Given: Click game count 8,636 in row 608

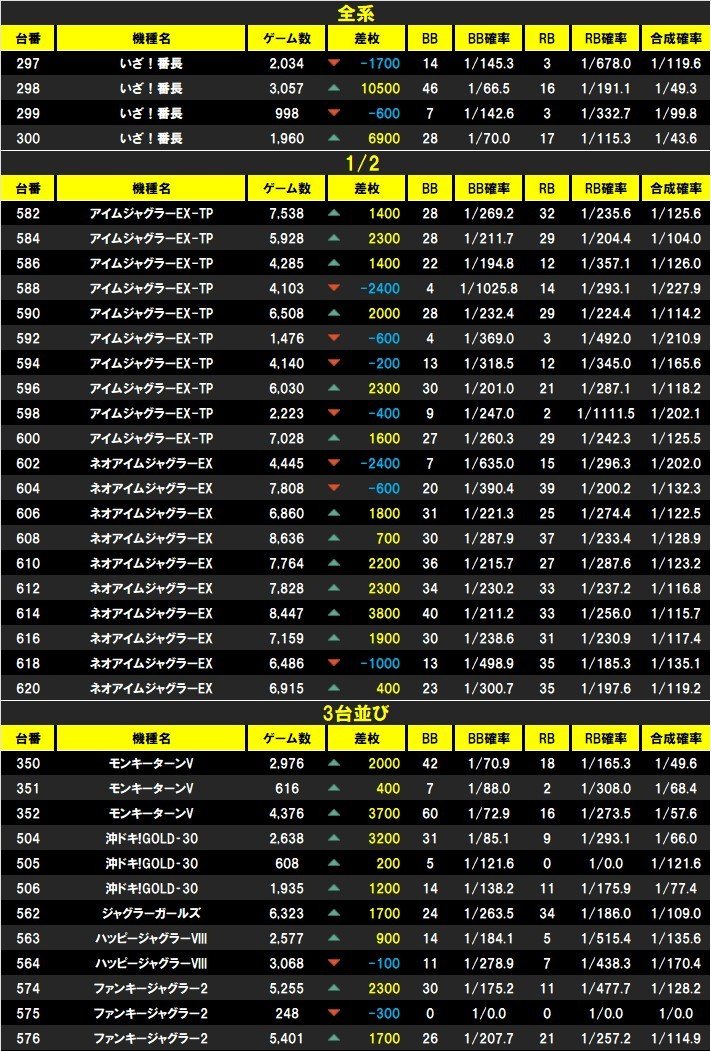Looking at the screenshot, I should (x=286, y=539).
